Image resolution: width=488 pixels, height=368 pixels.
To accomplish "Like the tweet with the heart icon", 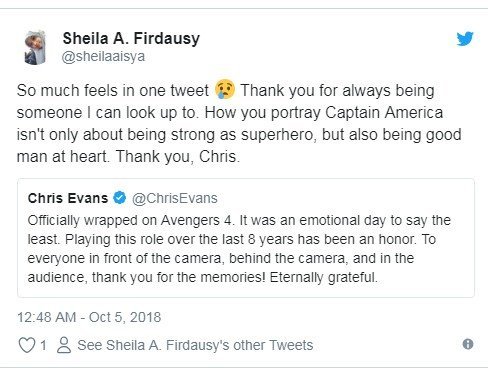I will coord(27,345).
